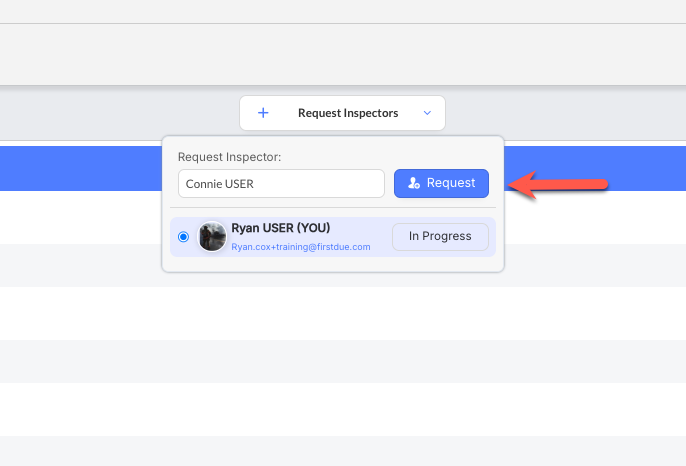The image size is (686, 466).
Task: Click the plus icon beside Request Inspectors
Action: (263, 113)
